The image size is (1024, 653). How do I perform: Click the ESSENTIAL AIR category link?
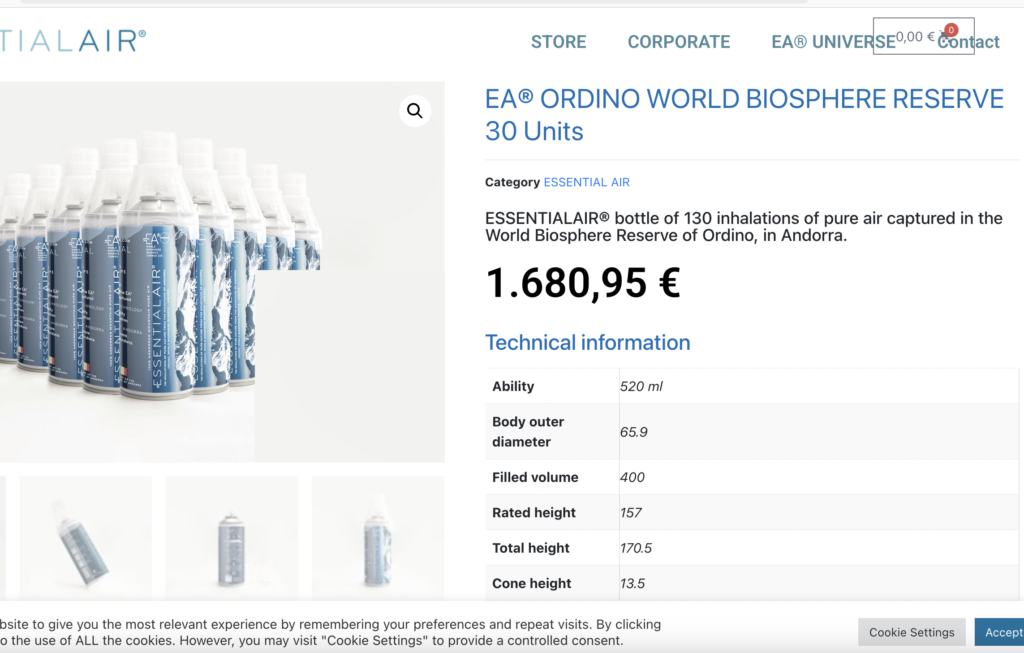click(587, 182)
